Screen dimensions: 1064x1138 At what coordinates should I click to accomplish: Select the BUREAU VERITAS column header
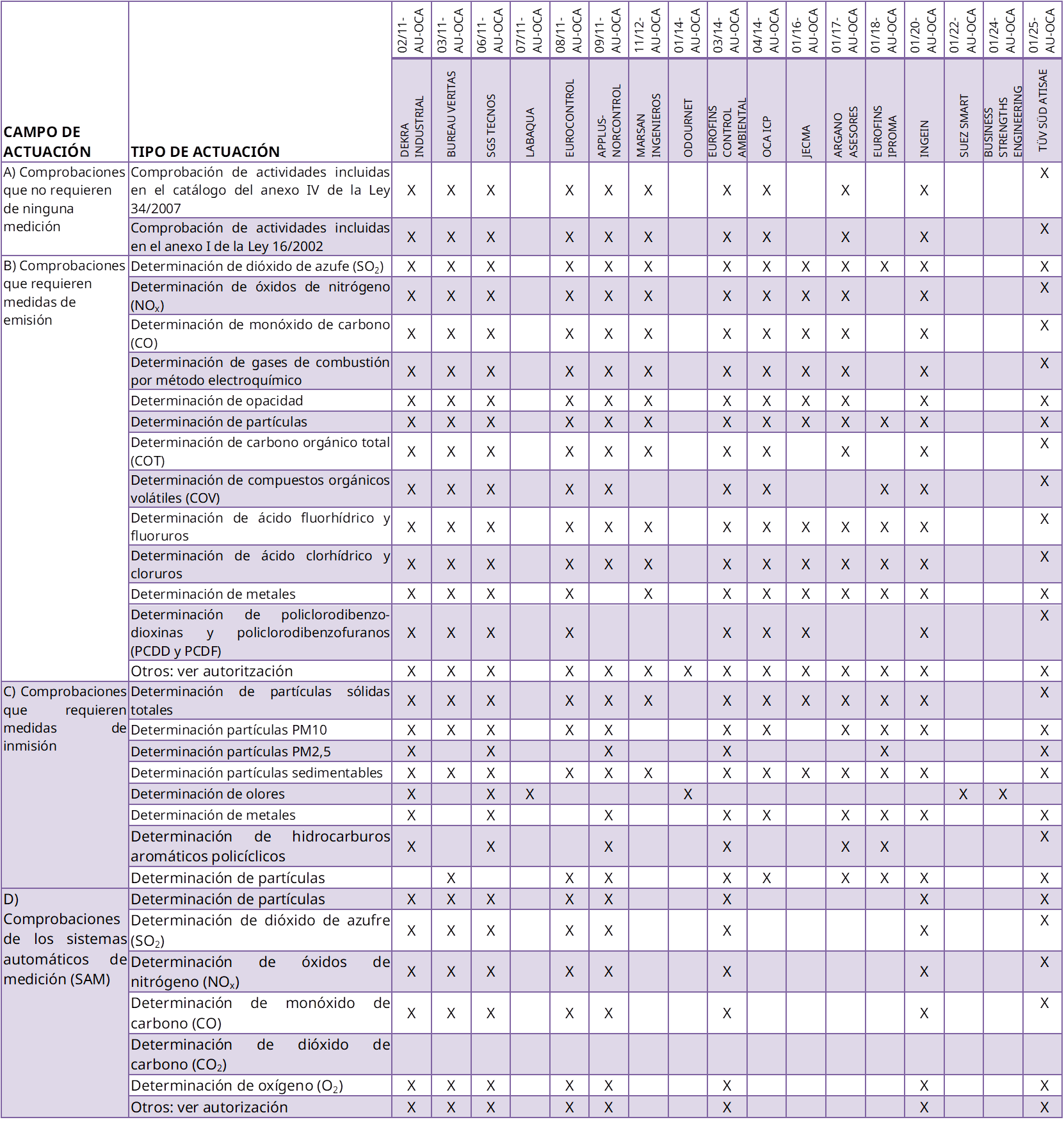[451, 110]
